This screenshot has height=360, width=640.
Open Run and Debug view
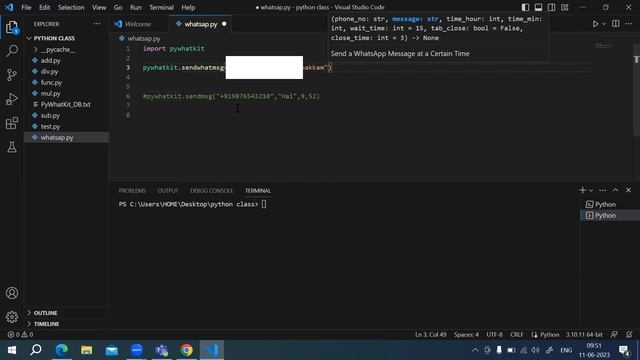pyautogui.click(x=12, y=99)
